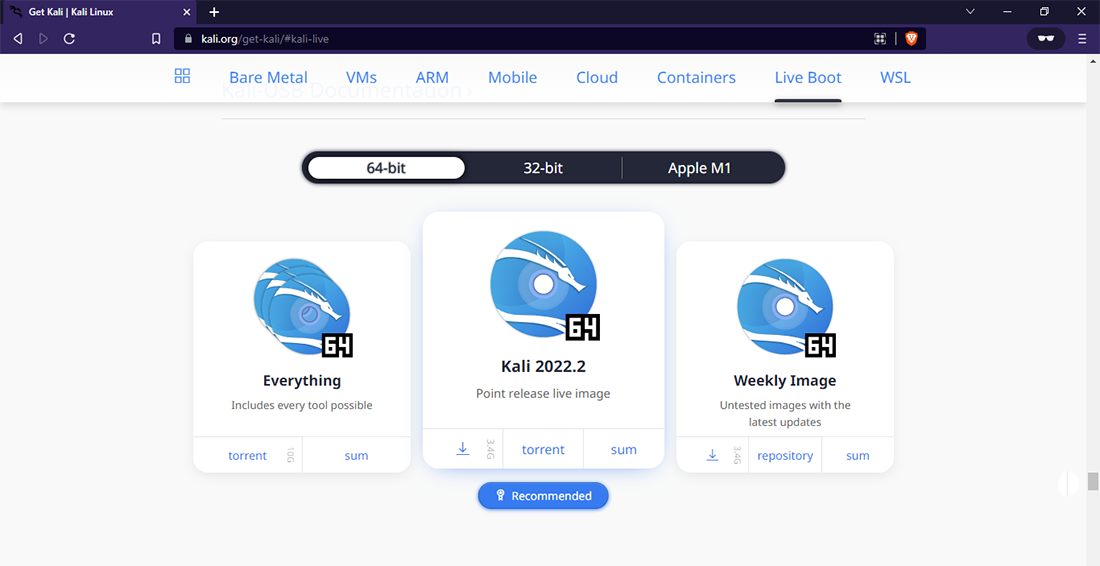
Task: Open the browser hamburger menu
Action: (1082, 39)
